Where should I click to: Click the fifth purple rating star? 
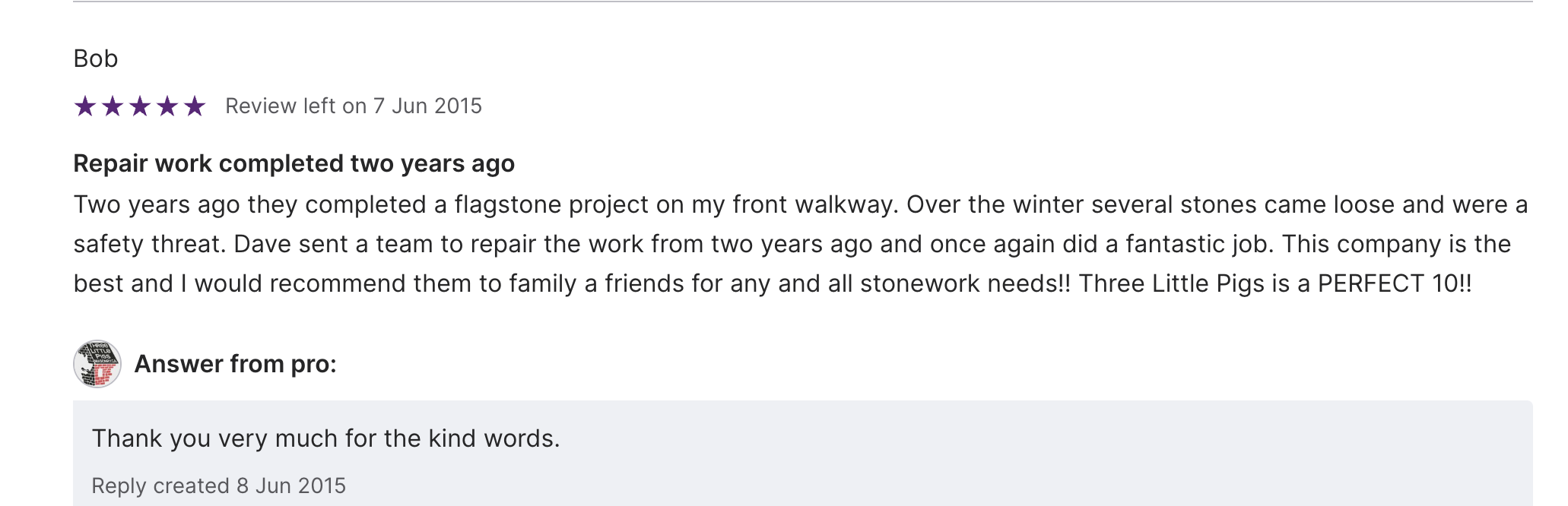point(195,106)
